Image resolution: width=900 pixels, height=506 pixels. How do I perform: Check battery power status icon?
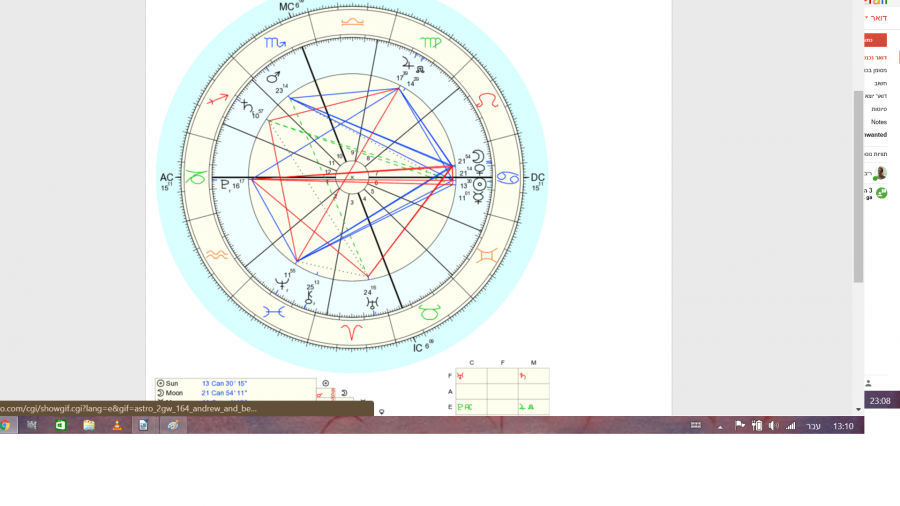(757, 426)
